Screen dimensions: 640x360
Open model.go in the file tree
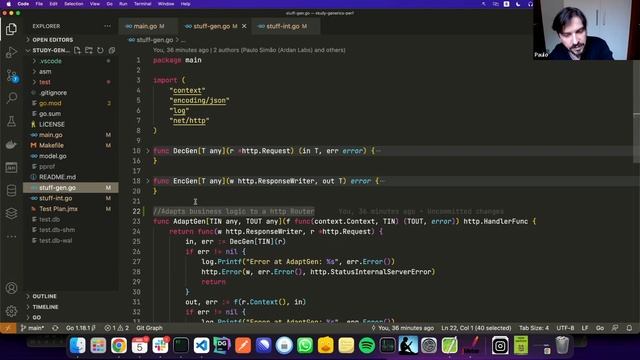[x=53, y=156]
